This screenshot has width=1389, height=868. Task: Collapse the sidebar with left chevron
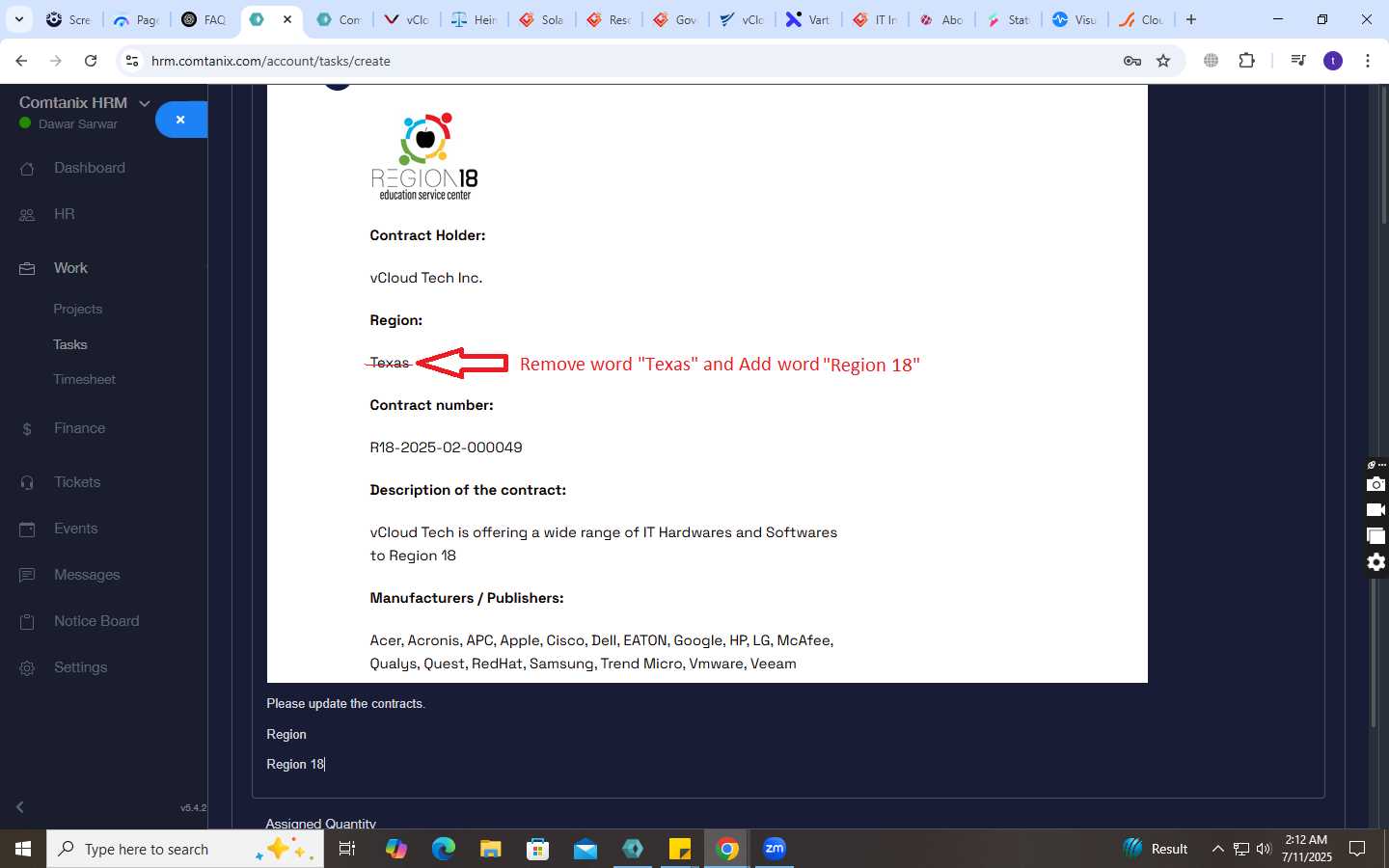click(20, 807)
